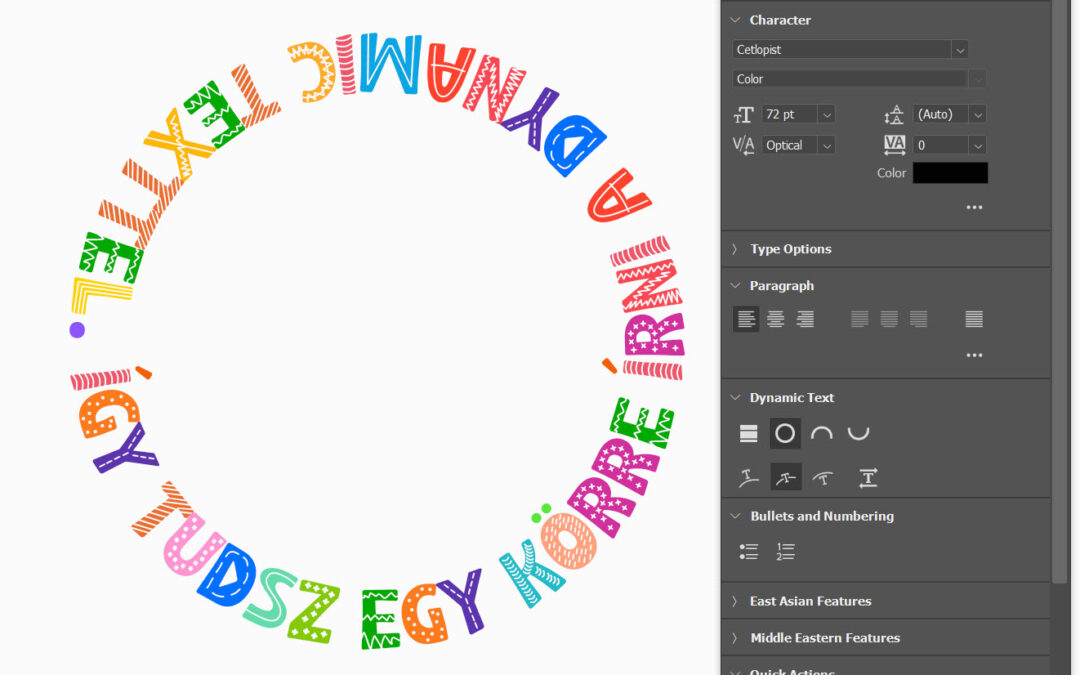This screenshot has height=675, width=1080.
Task: Apply center paragraph alignment
Action: [x=774, y=318]
